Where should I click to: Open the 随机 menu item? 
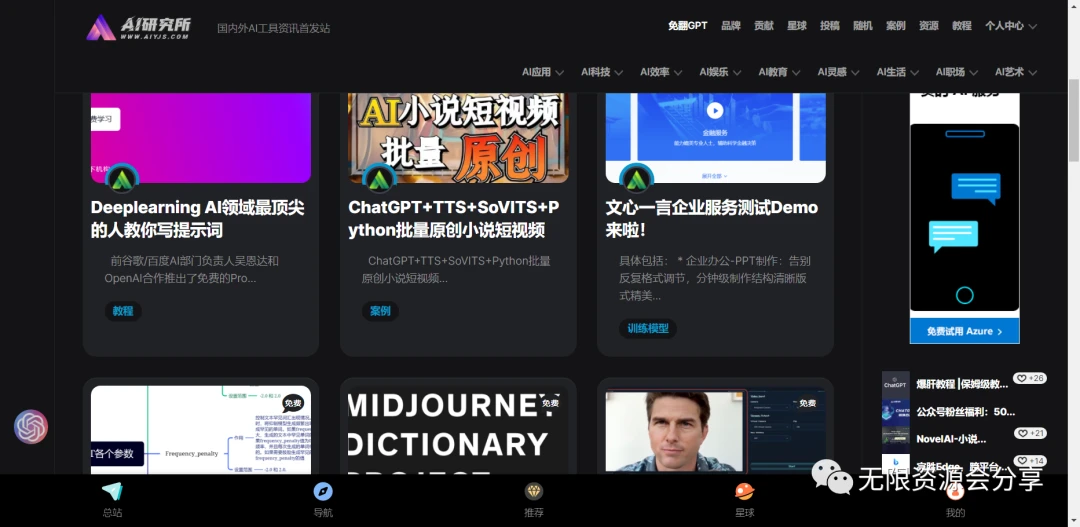pos(863,26)
